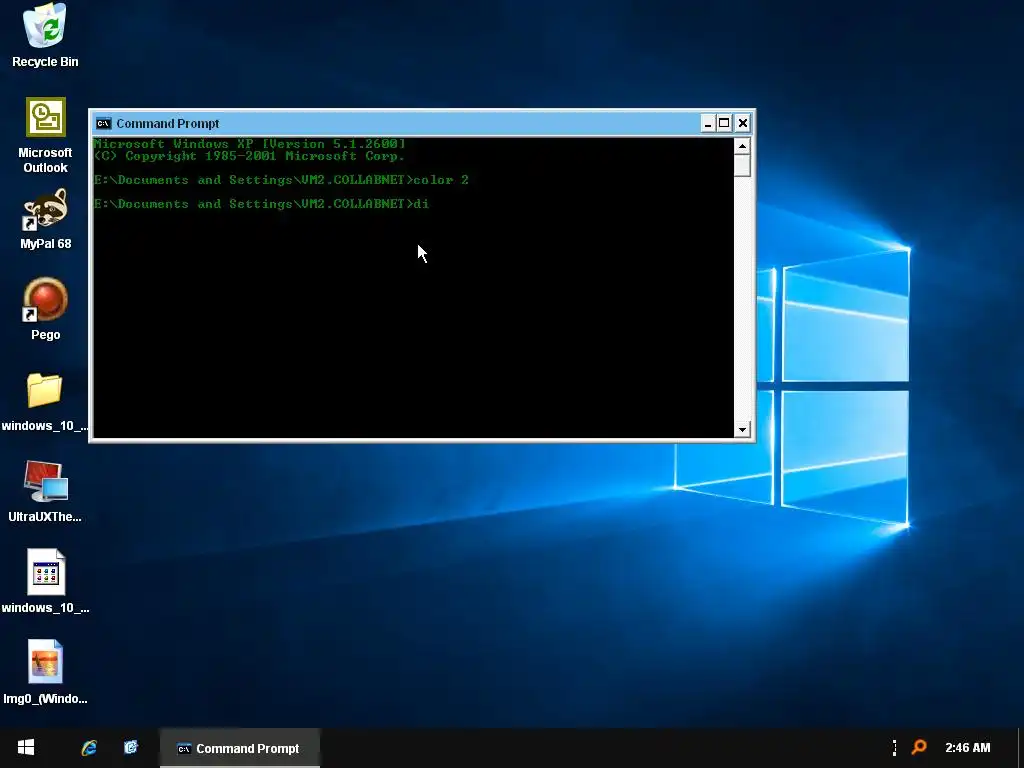
Task: Click the Show Desktop strip at the taskbar's far right
Action: tap(1020, 748)
